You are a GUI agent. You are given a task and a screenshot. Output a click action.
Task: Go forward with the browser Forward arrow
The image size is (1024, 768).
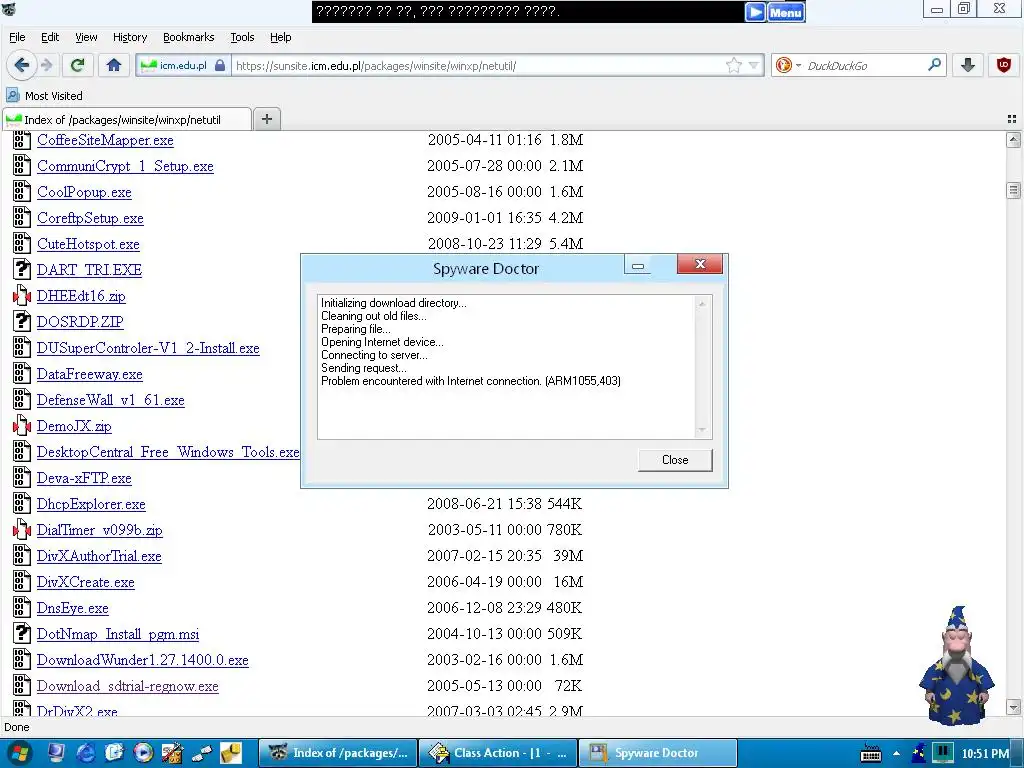46,65
